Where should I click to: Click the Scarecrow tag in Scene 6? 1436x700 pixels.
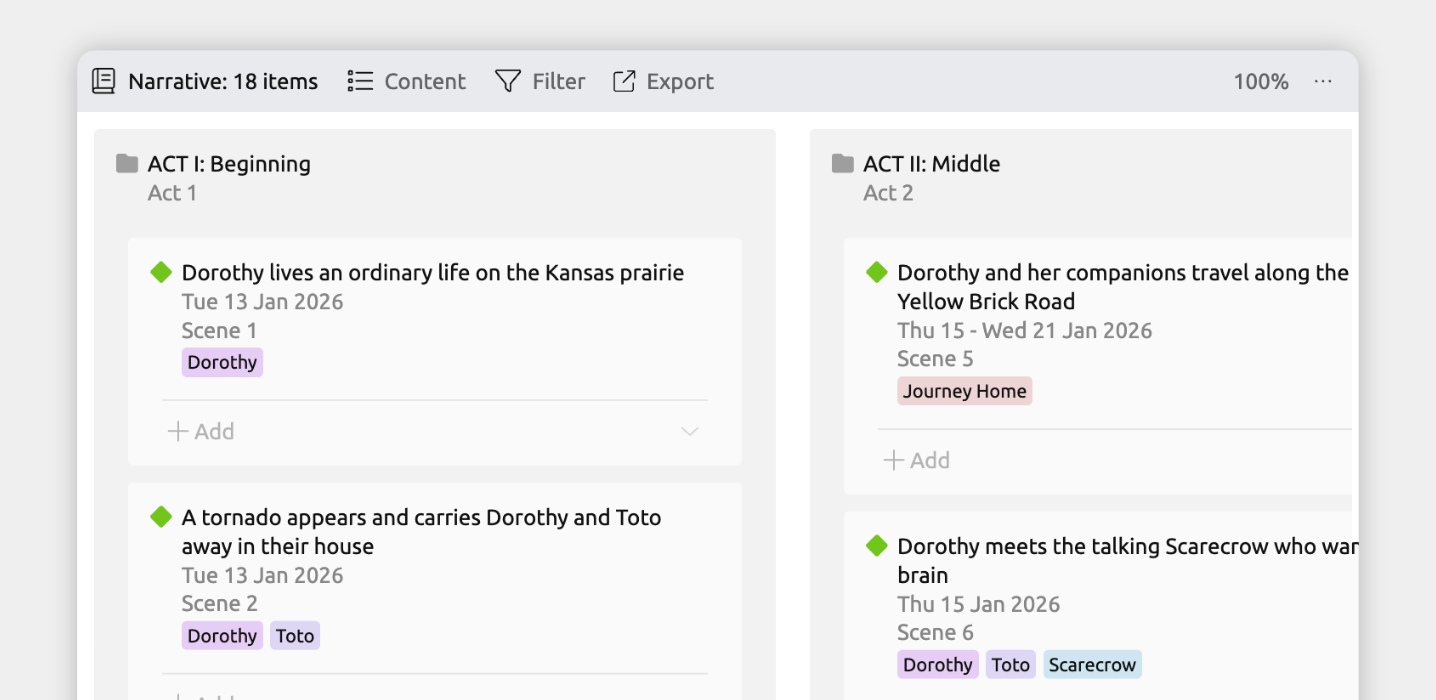point(1093,665)
